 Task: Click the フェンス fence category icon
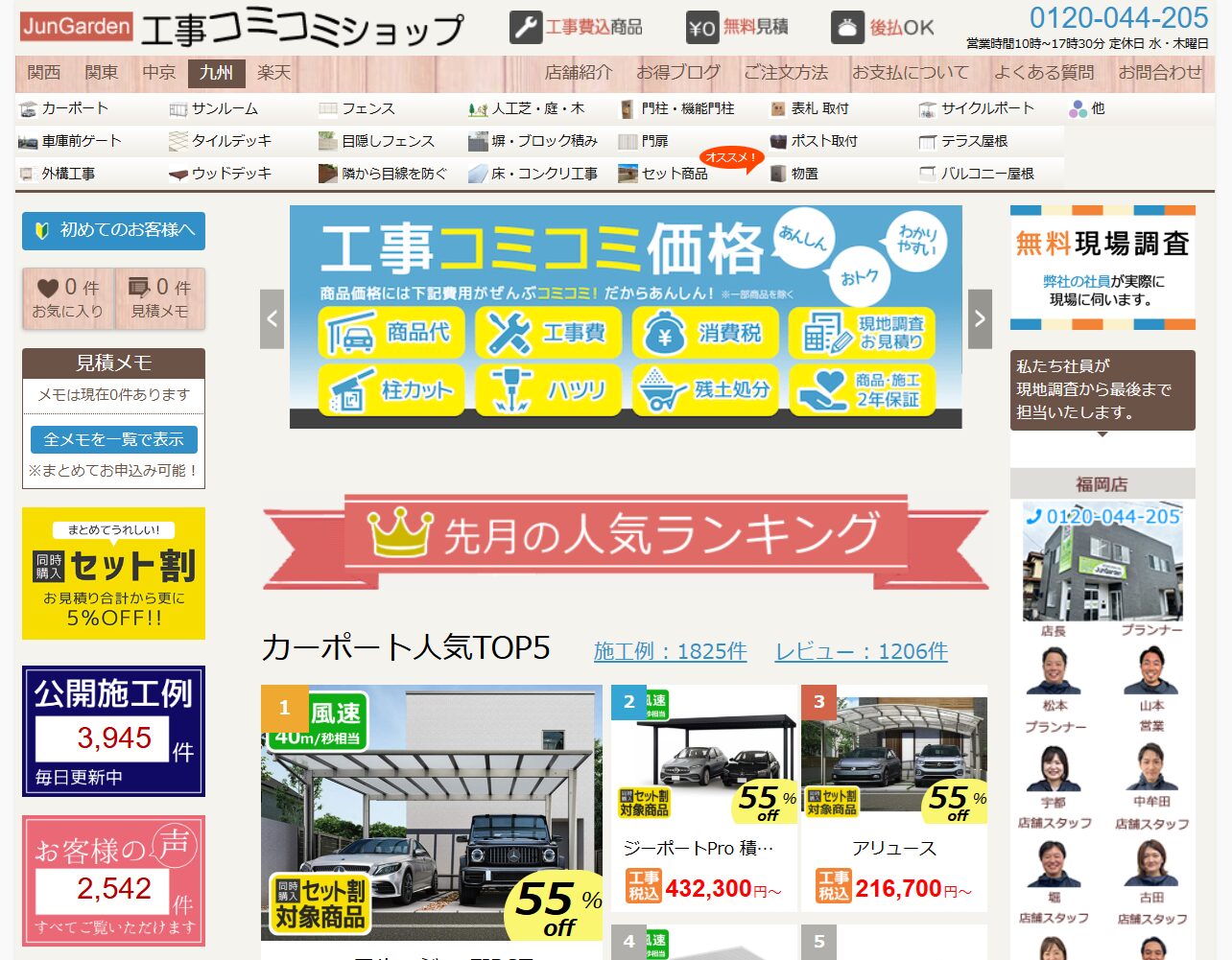[x=329, y=108]
